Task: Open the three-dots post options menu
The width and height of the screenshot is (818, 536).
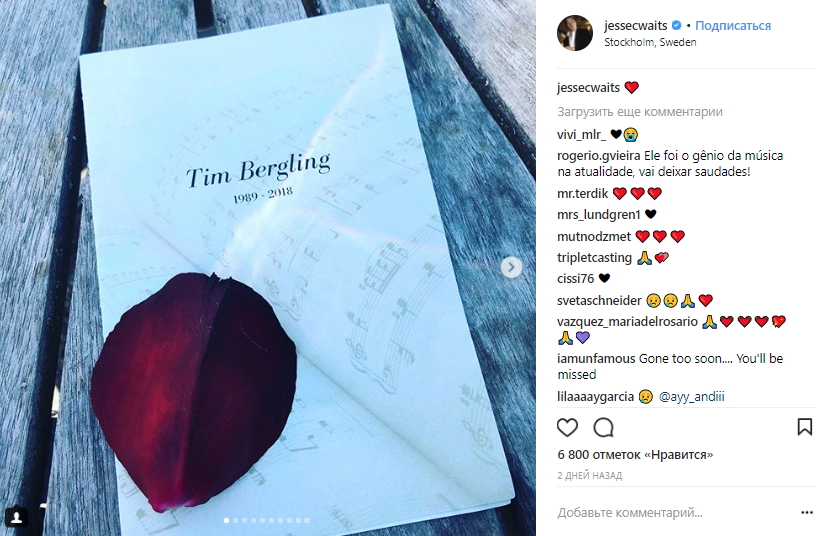Action: coord(807,513)
